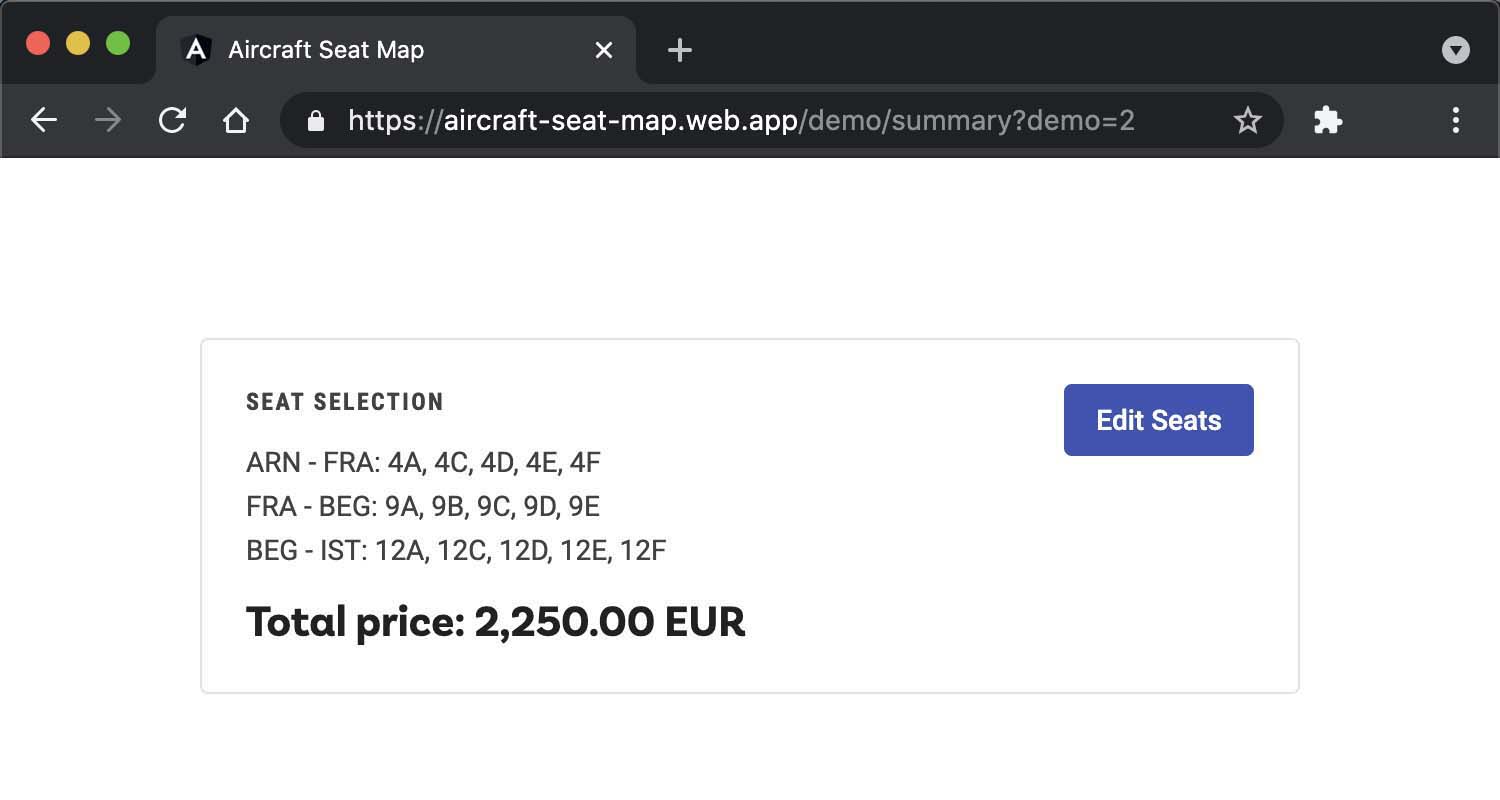Viewport: 1500px width, 800px height.
Task: Click the BEG - IST seat list
Action: click(456, 551)
